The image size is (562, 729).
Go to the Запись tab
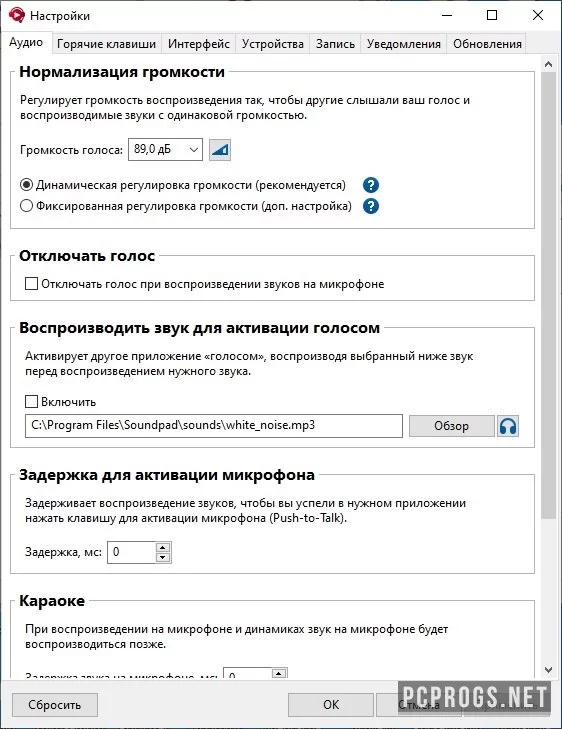[335, 44]
